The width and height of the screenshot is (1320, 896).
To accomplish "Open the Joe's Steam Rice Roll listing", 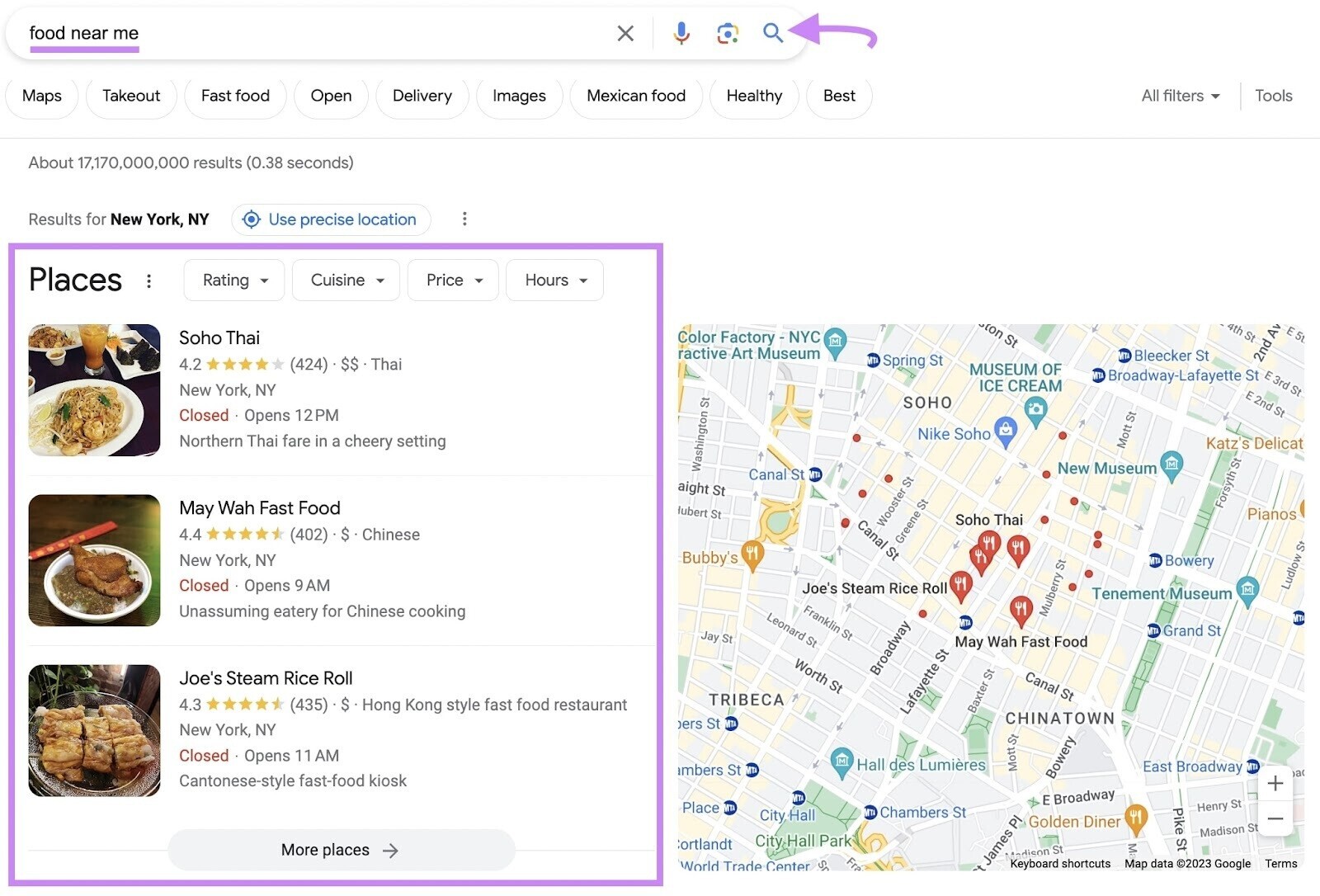I will [x=266, y=678].
